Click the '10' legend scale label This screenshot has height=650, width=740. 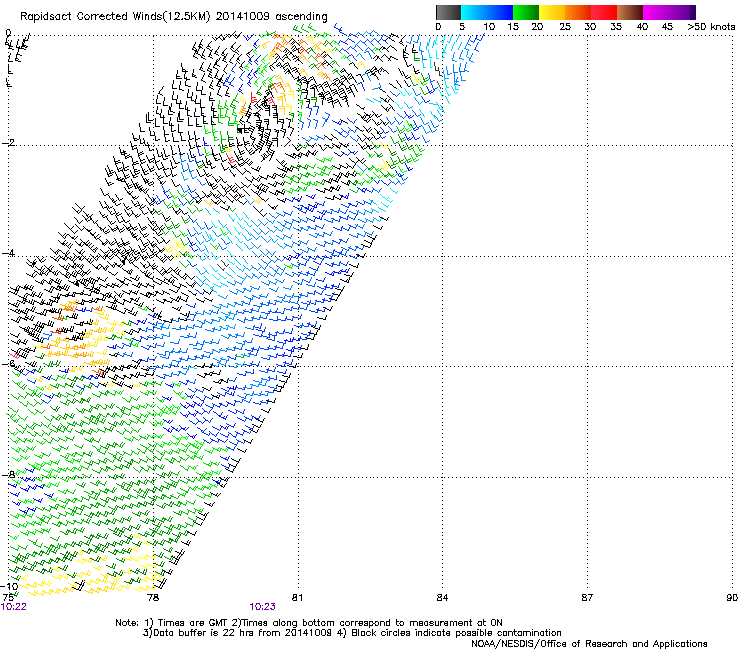[x=489, y=27]
